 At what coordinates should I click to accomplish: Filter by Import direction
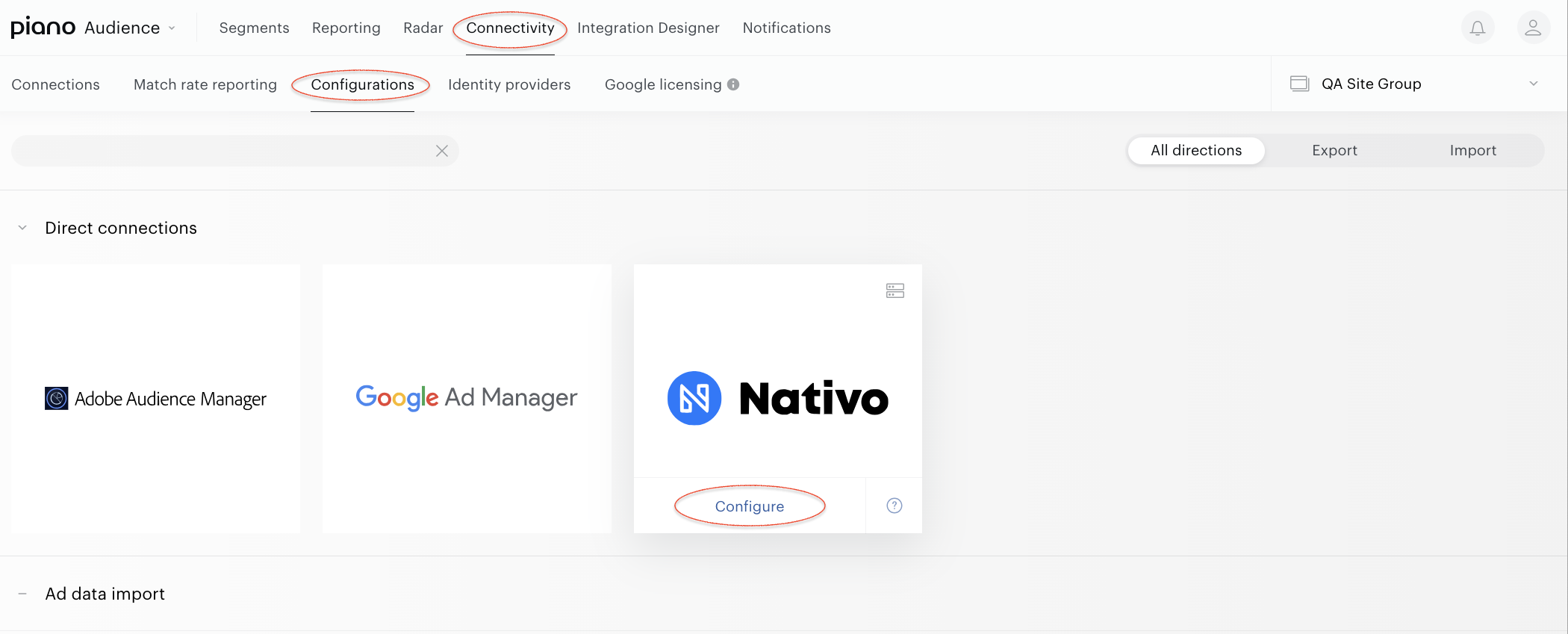(x=1472, y=150)
